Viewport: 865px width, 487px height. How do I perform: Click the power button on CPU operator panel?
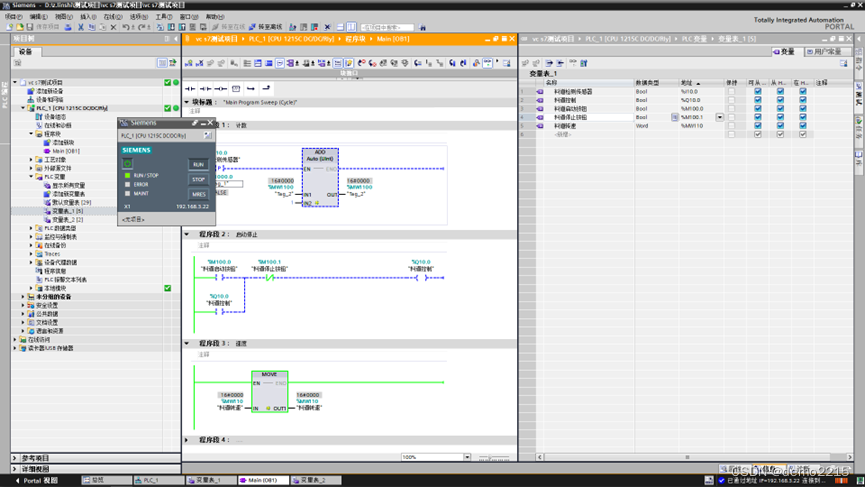click(x=127, y=164)
